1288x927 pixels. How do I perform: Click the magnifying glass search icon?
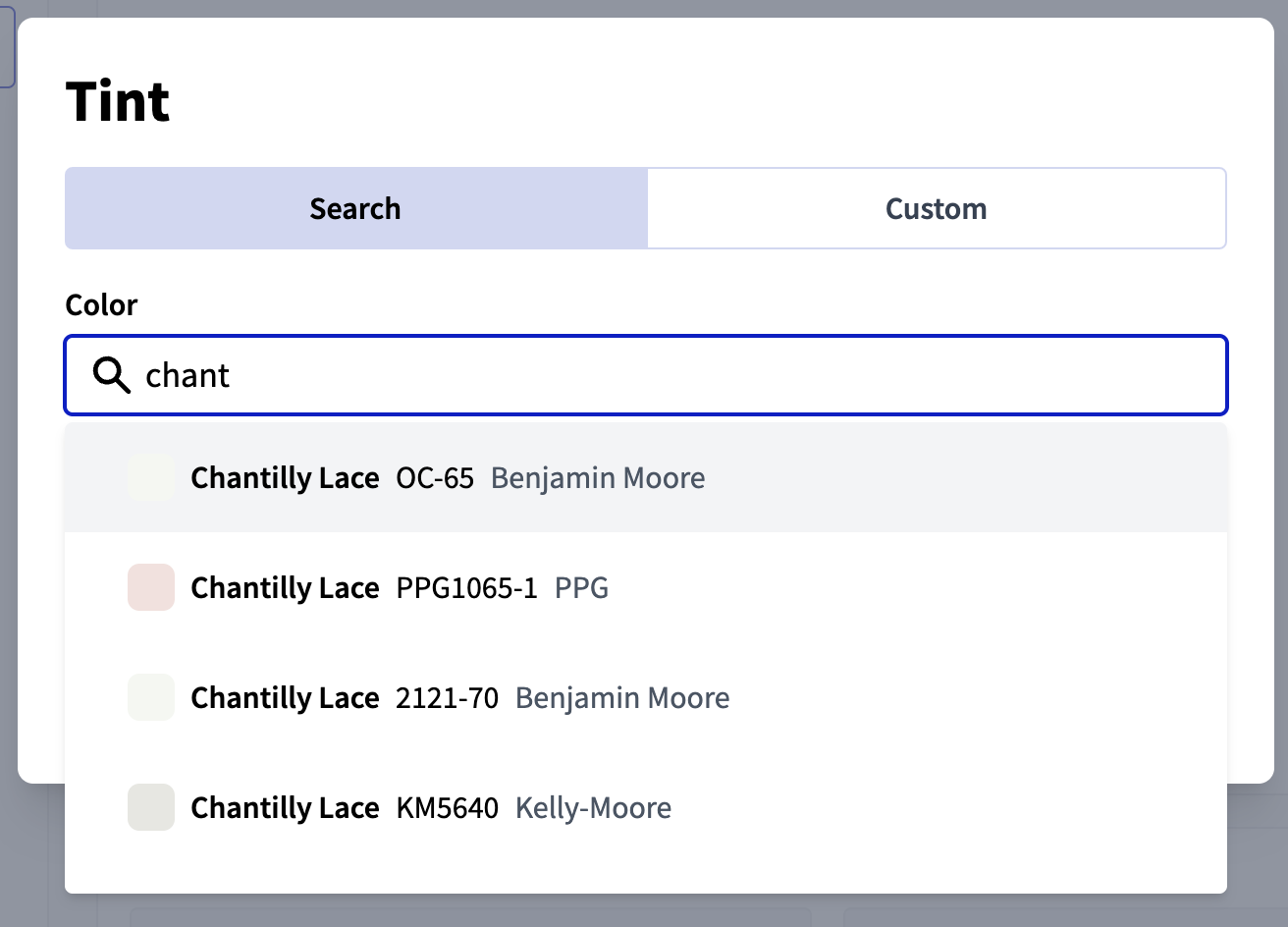[112, 375]
